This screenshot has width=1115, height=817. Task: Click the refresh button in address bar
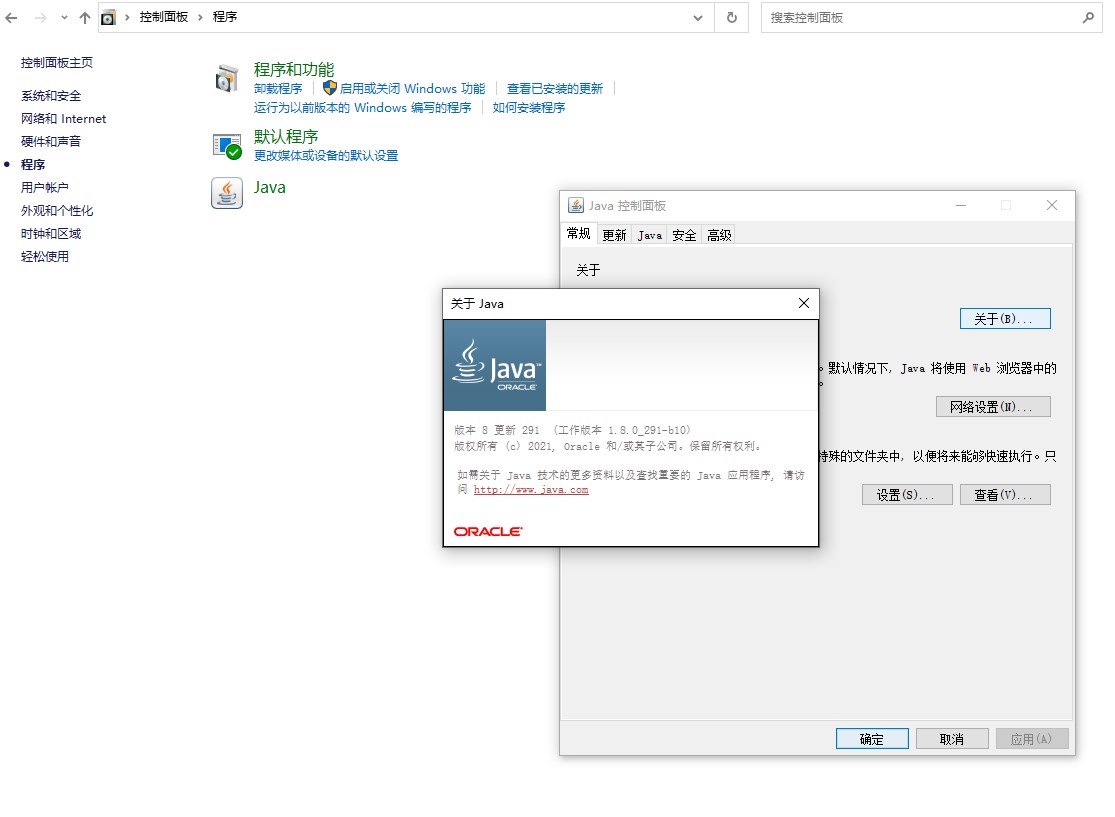[x=732, y=18]
